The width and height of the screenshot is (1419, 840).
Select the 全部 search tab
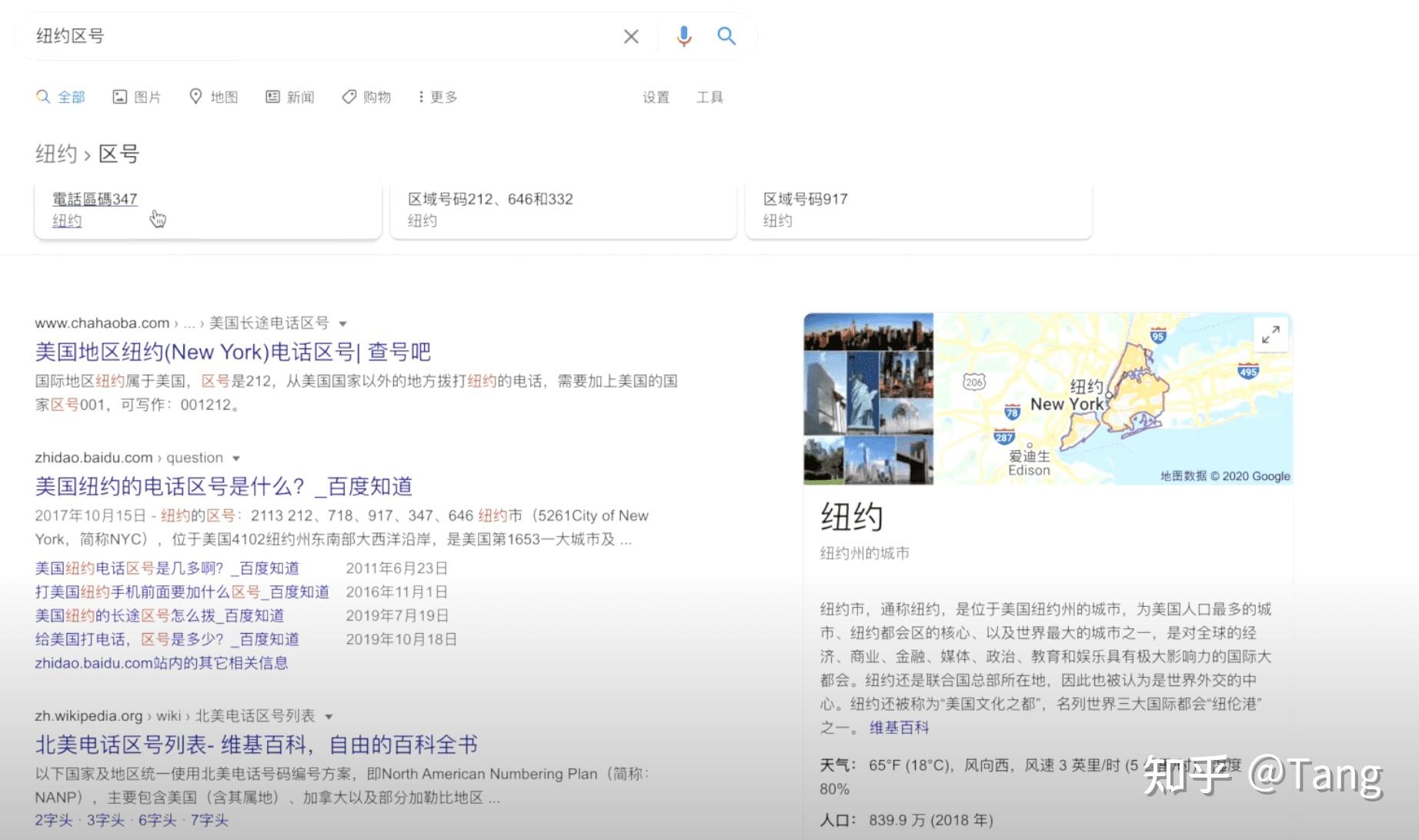point(60,97)
